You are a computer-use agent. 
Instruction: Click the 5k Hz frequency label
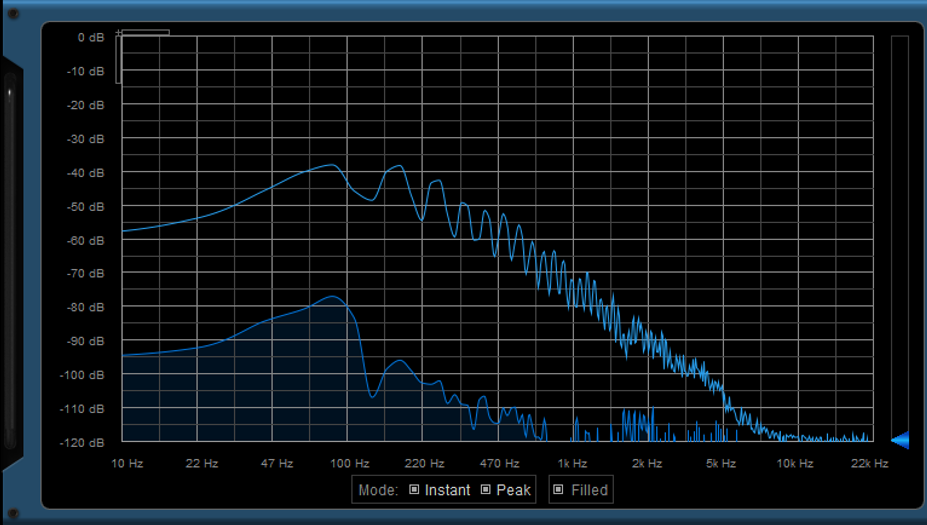[x=721, y=464]
